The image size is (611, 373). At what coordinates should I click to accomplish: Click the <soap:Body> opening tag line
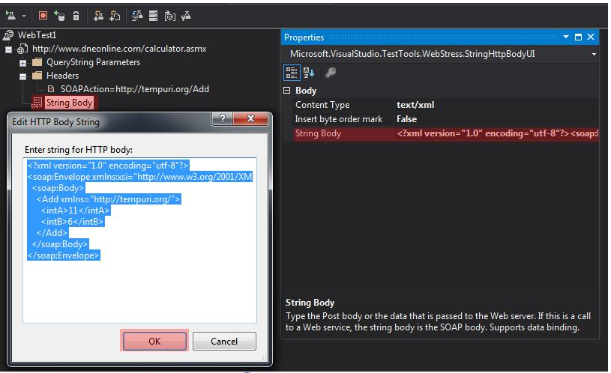pyautogui.click(x=58, y=188)
